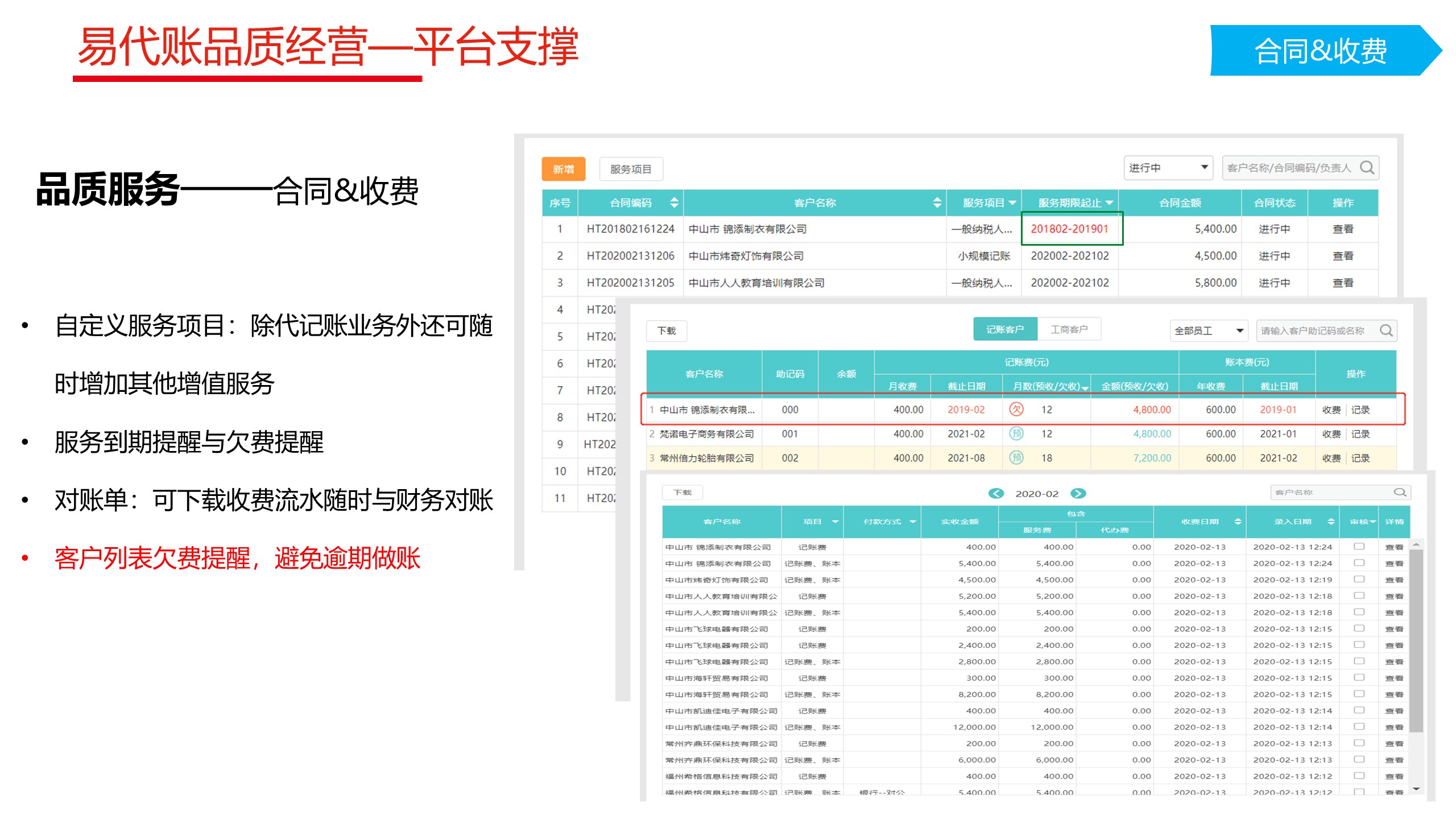Viewport: 1456px width, 819px height.
Task: Sort by 合同编码 column sort arrows
Action: click(x=674, y=202)
